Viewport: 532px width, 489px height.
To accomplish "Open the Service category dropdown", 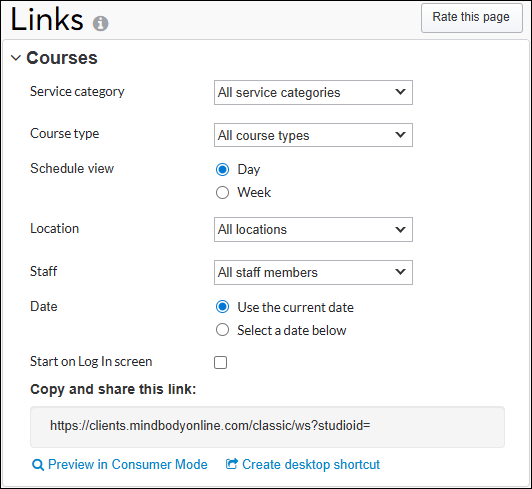I will 313,92.
